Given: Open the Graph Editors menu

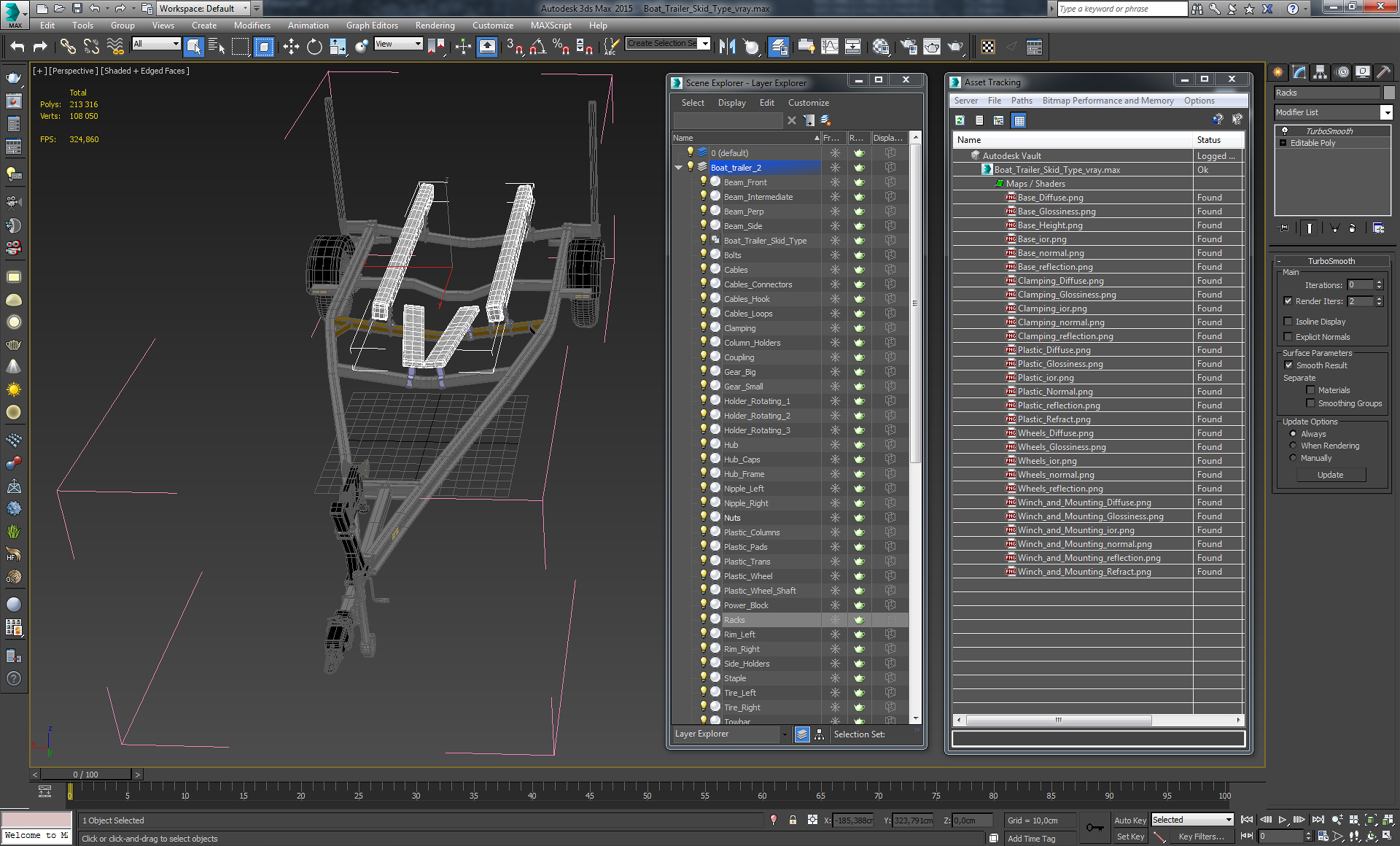Looking at the screenshot, I should tap(372, 25).
